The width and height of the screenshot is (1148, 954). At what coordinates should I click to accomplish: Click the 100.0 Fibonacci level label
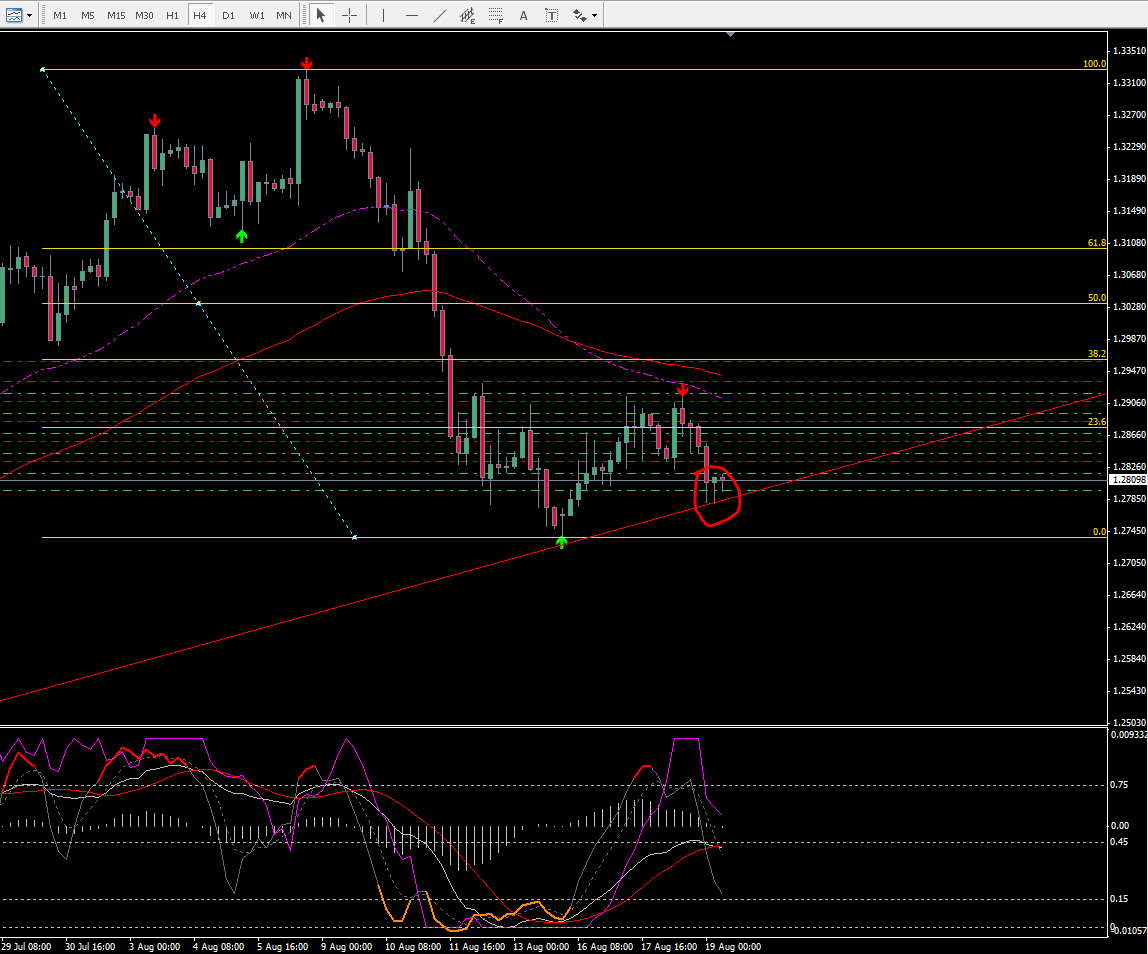[x=1095, y=64]
